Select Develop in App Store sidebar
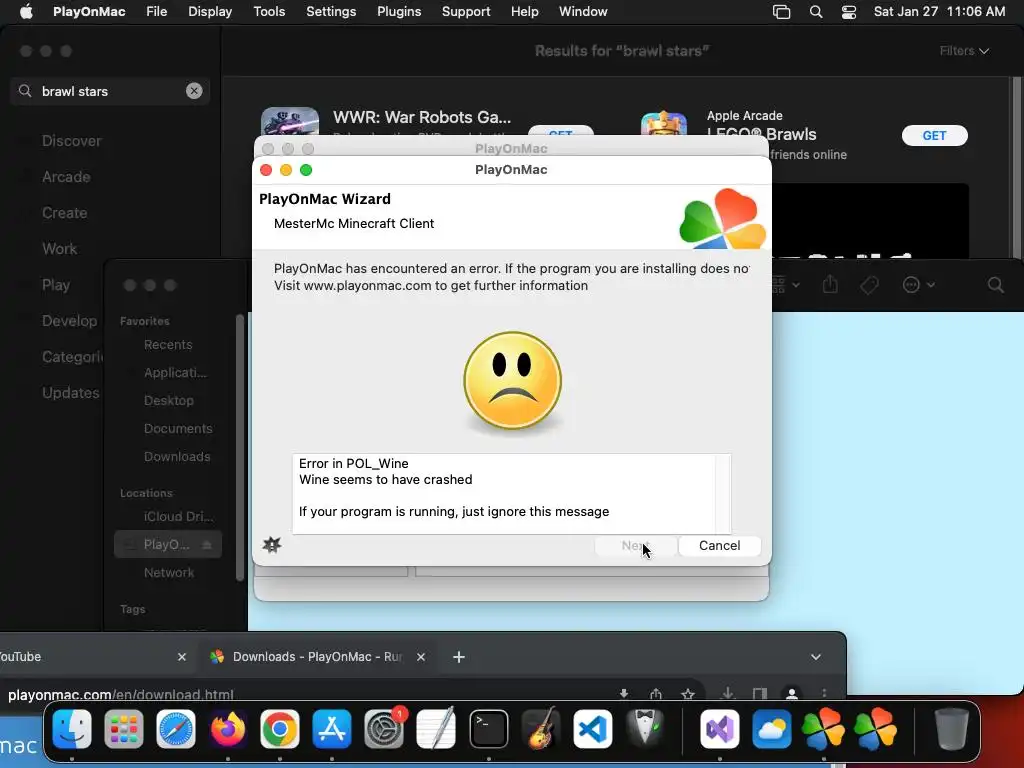This screenshot has height=768, width=1024. [69, 321]
